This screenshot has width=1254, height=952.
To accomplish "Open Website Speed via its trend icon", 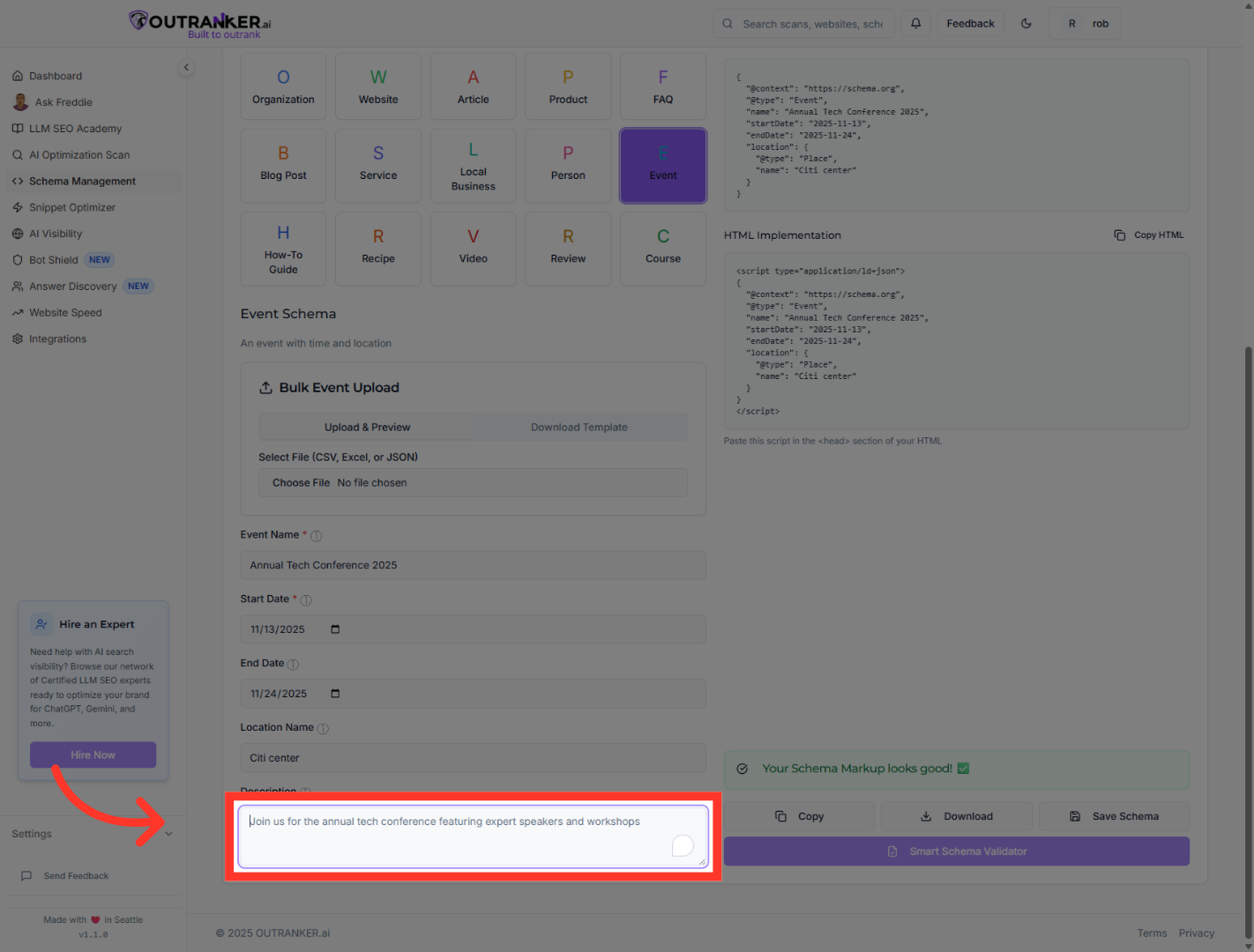I will tap(18, 313).
